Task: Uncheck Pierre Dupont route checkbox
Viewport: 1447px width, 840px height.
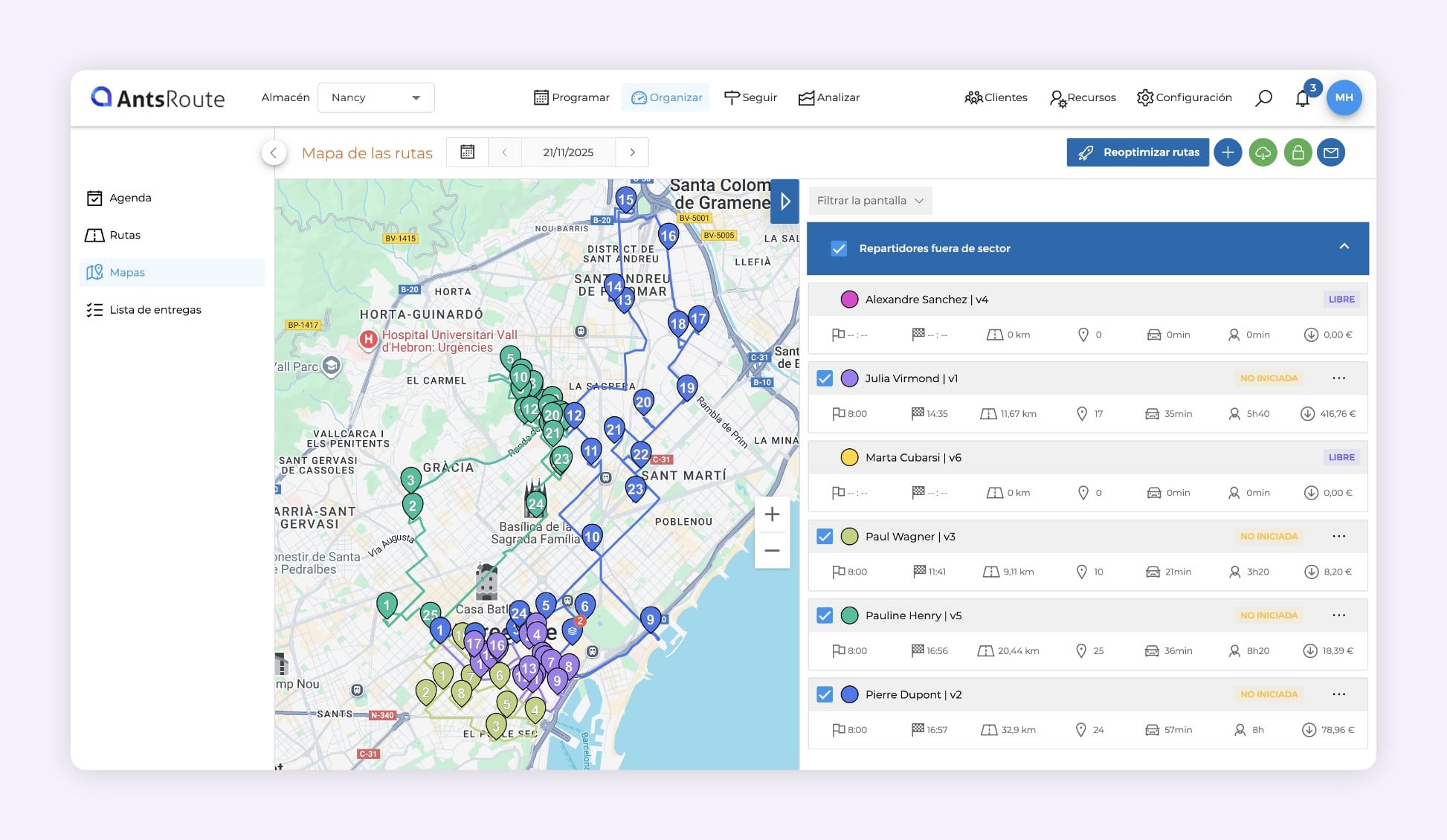Action: click(825, 694)
